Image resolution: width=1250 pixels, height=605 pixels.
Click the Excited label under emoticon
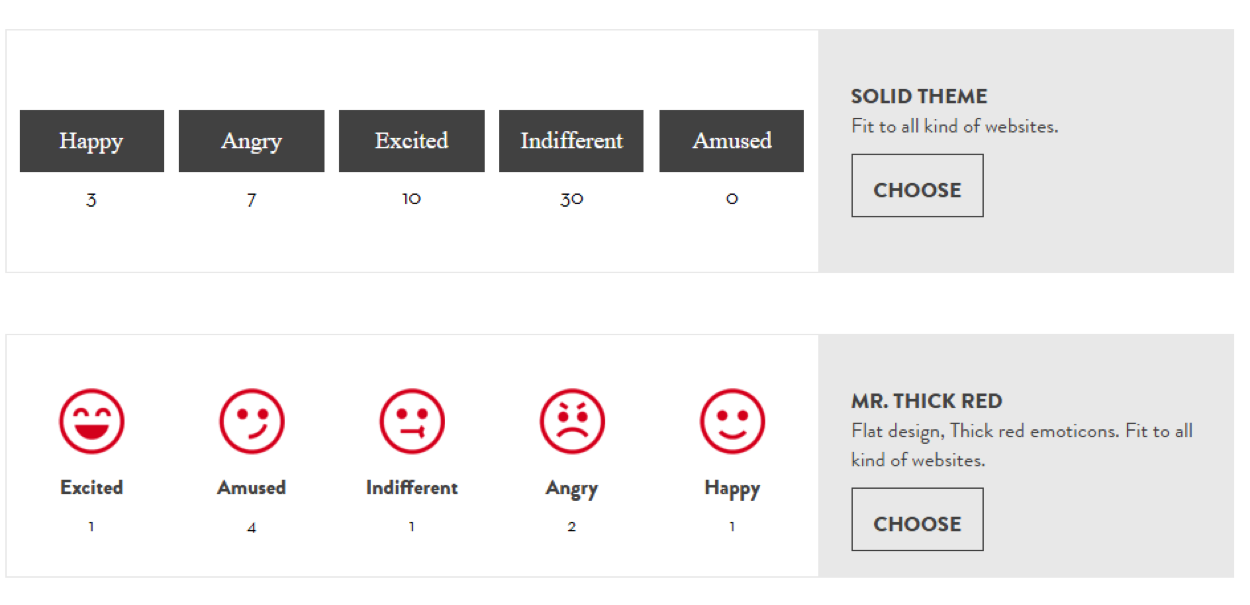click(92, 488)
